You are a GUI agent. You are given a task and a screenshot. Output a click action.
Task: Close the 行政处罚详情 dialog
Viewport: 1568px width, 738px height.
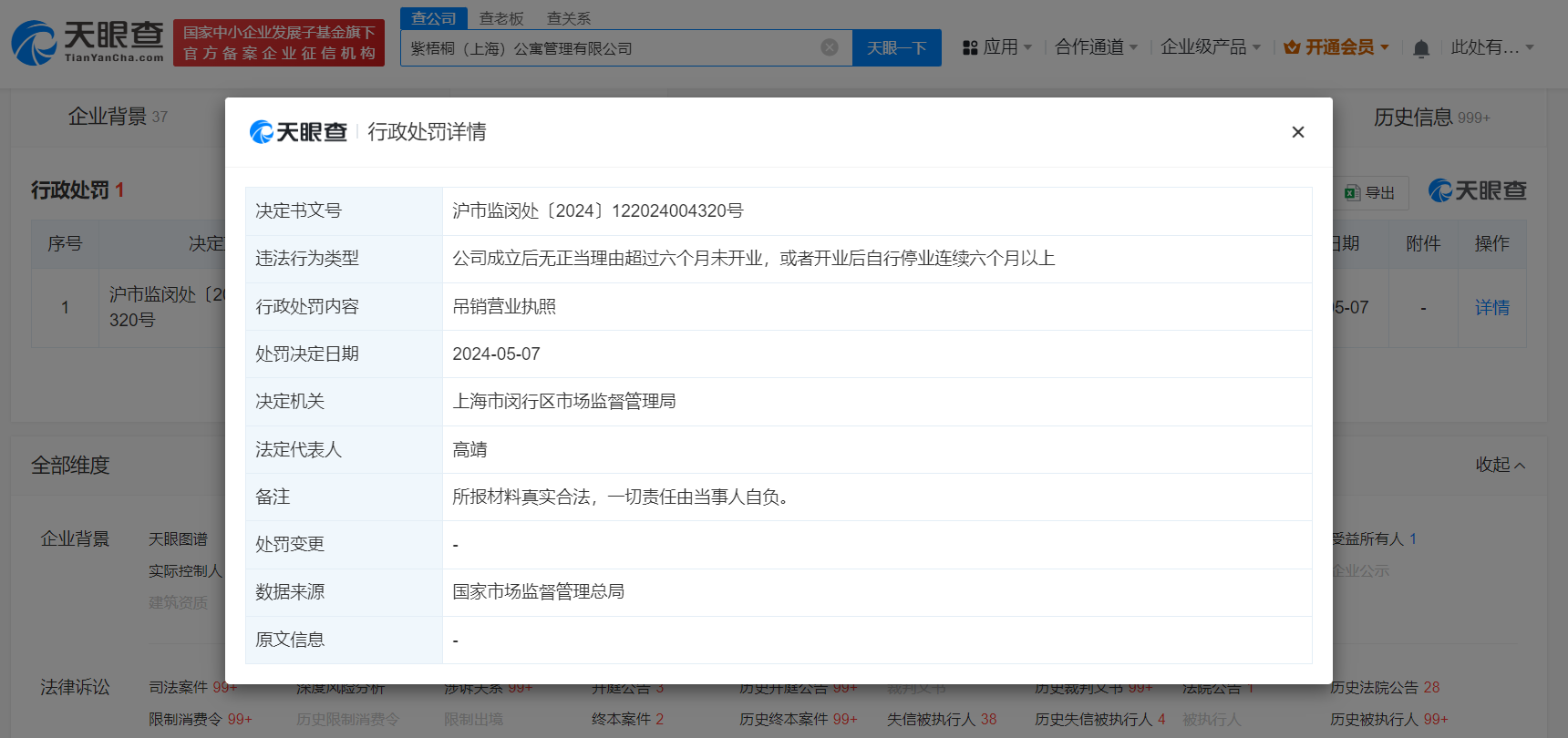point(1298,132)
